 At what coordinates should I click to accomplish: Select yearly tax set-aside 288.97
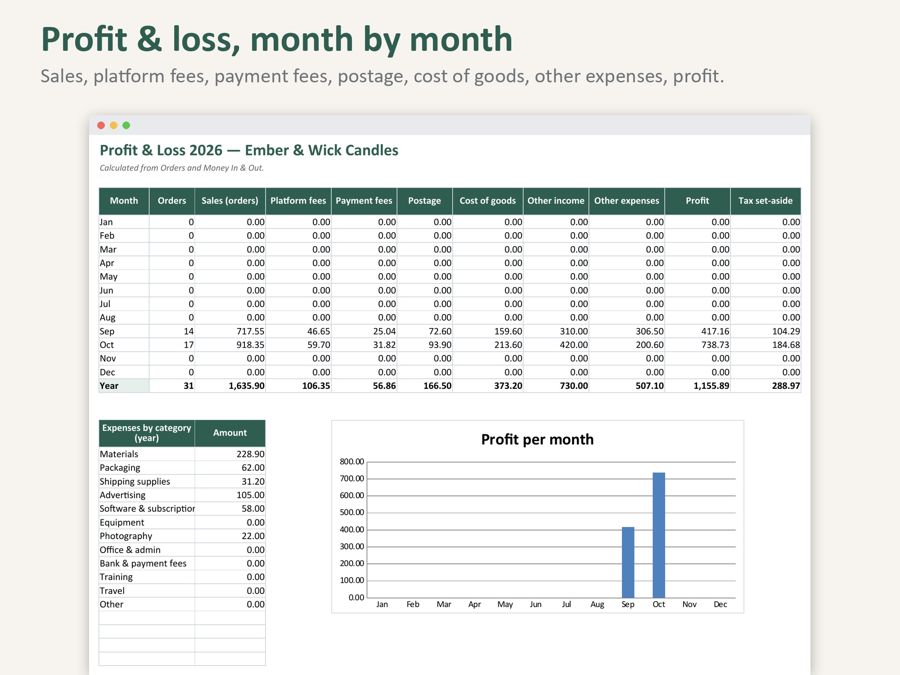point(766,386)
